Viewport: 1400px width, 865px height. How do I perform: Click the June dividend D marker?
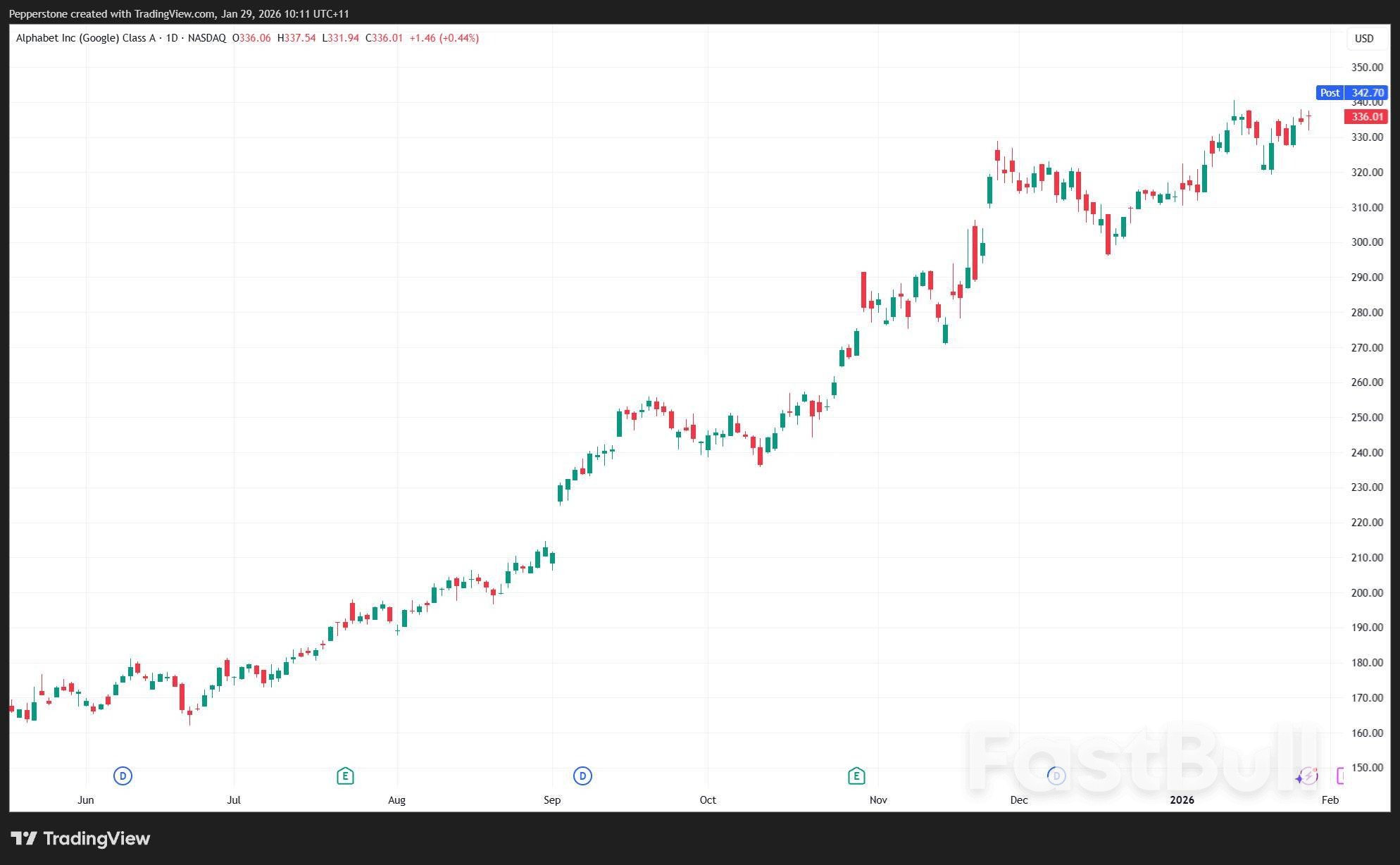(123, 776)
